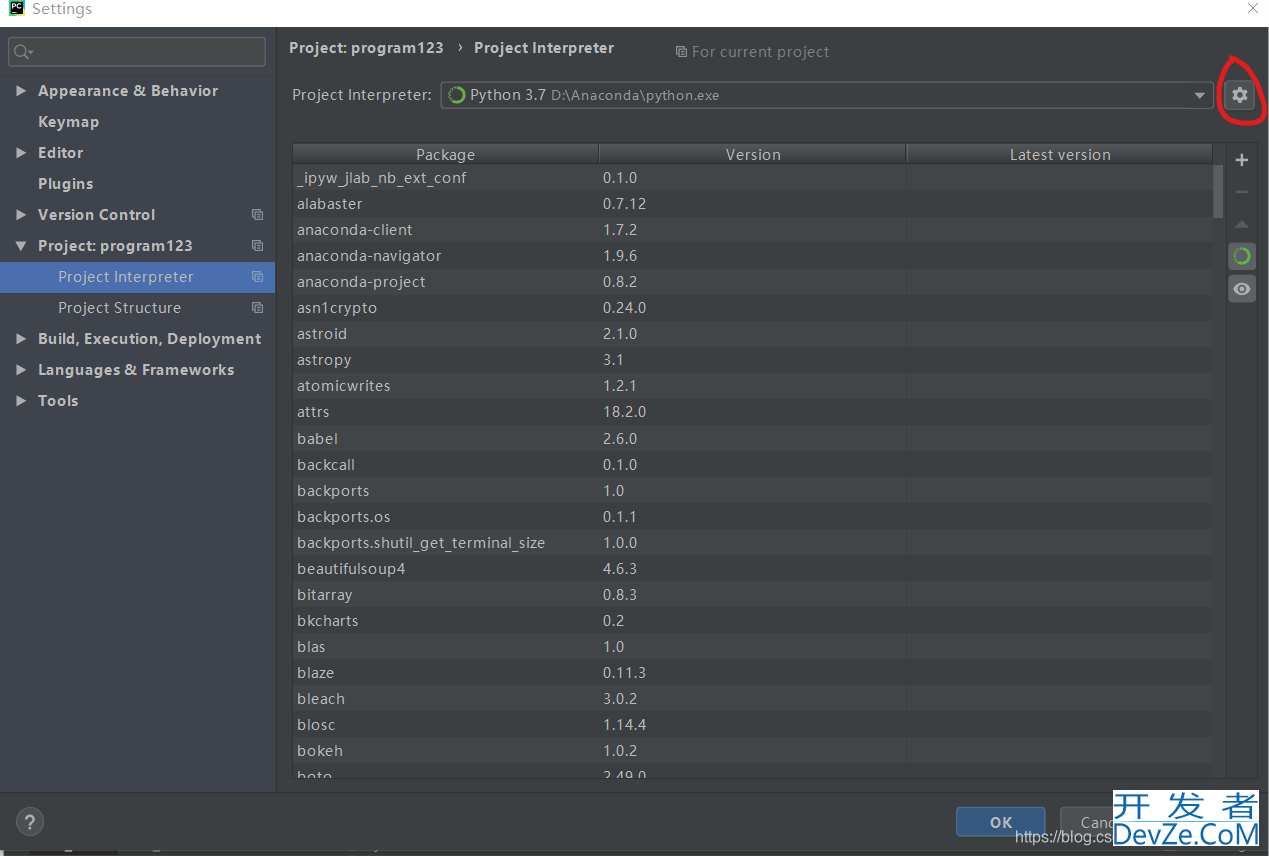
Task: Click version 0.8.2 of anaconda-project
Action: [x=620, y=282]
